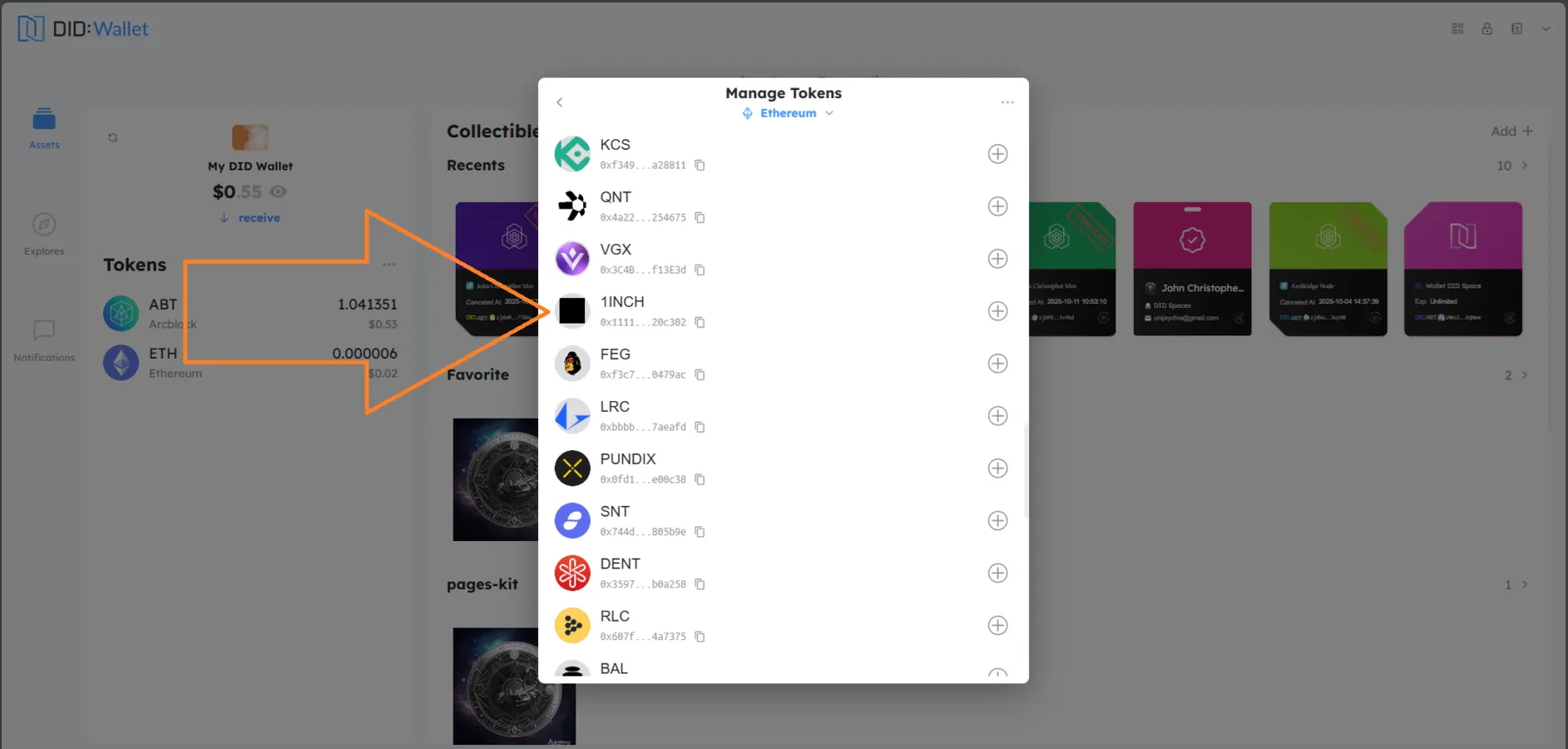Click Add in the Collectibles section
Viewport: 1568px width, 749px height.
pos(1511,131)
